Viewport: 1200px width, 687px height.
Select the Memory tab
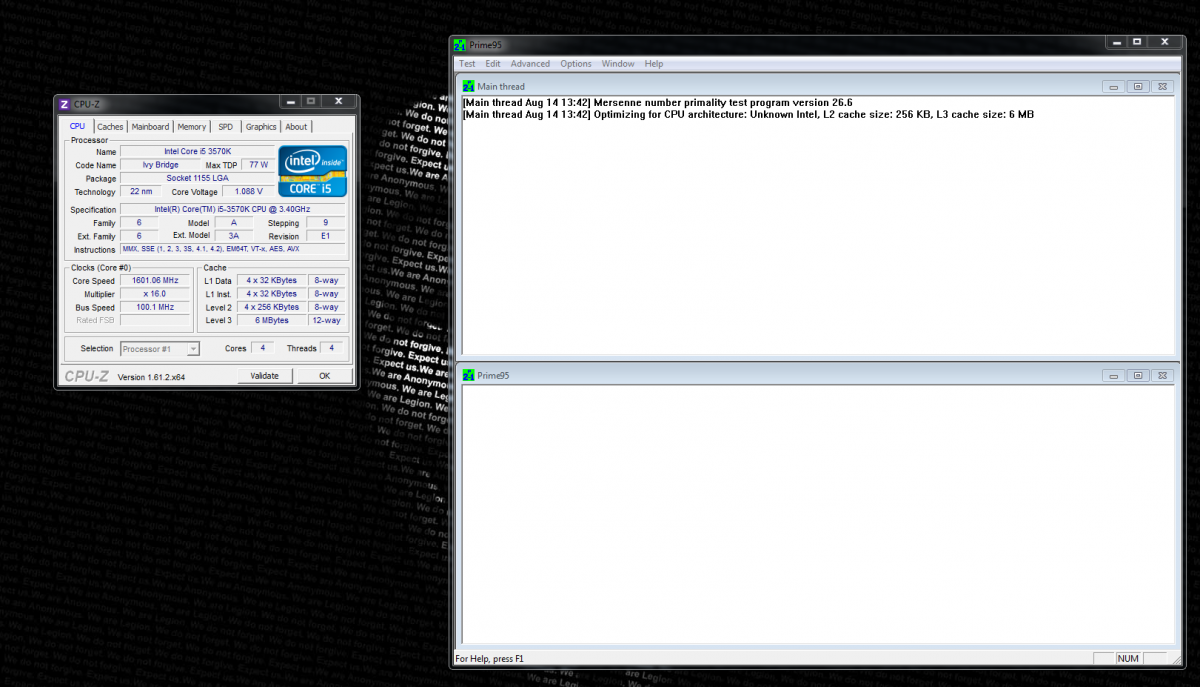click(192, 127)
